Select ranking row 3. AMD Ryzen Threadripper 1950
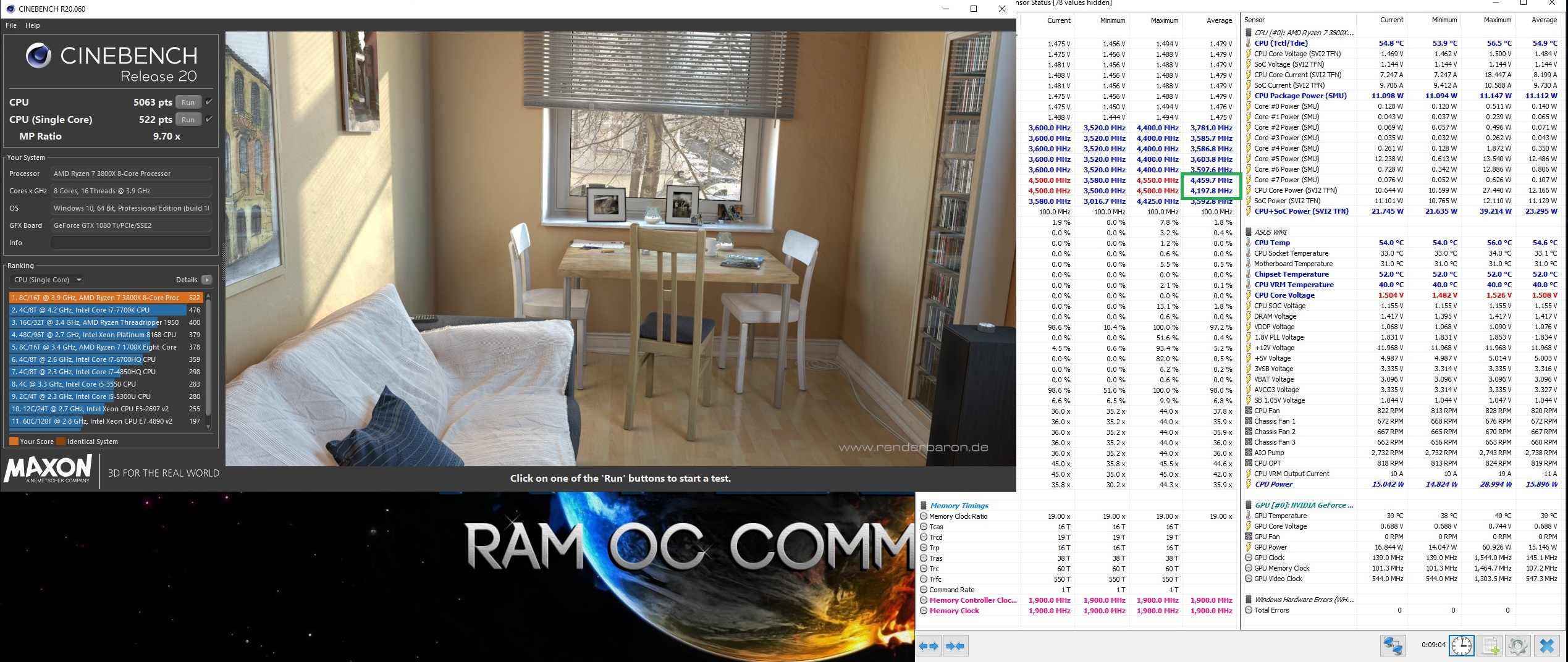Screen dimensions: 1568x662 (x=106, y=322)
